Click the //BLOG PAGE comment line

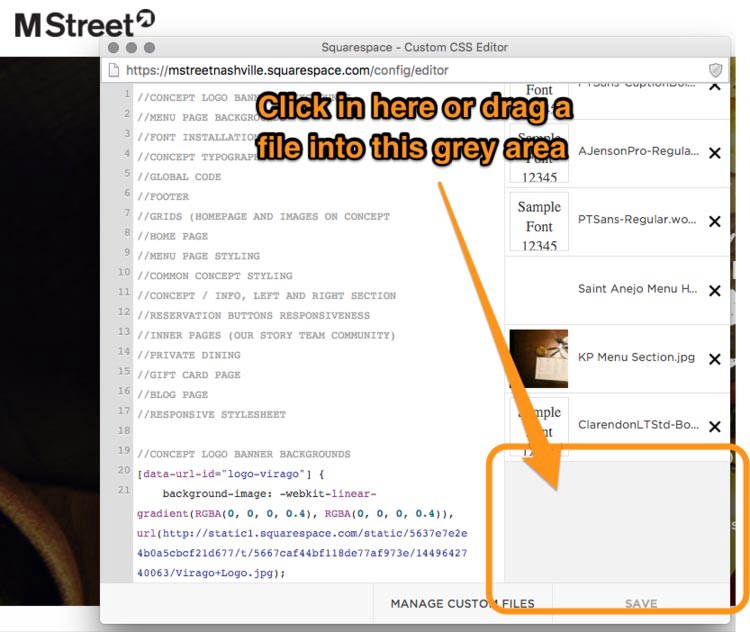(172, 395)
